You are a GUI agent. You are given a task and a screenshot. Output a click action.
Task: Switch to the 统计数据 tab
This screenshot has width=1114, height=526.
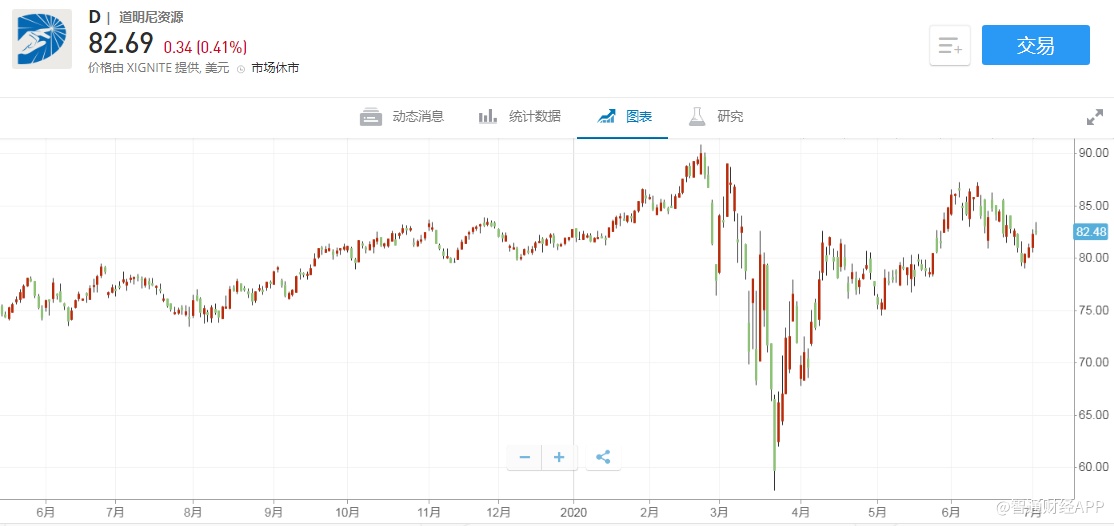click(520, 117)
